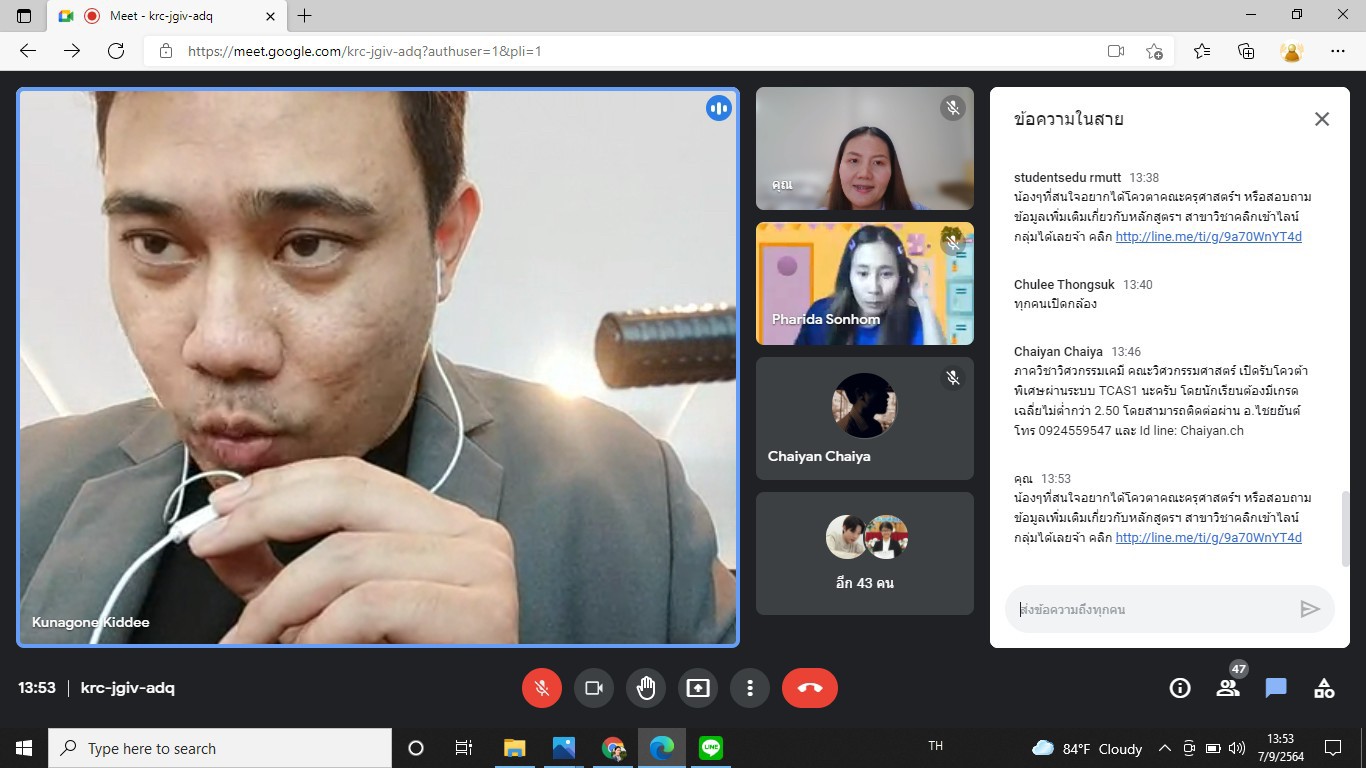Open the taskbar clock and date
1366x768 pixels.
(1280, 748)
